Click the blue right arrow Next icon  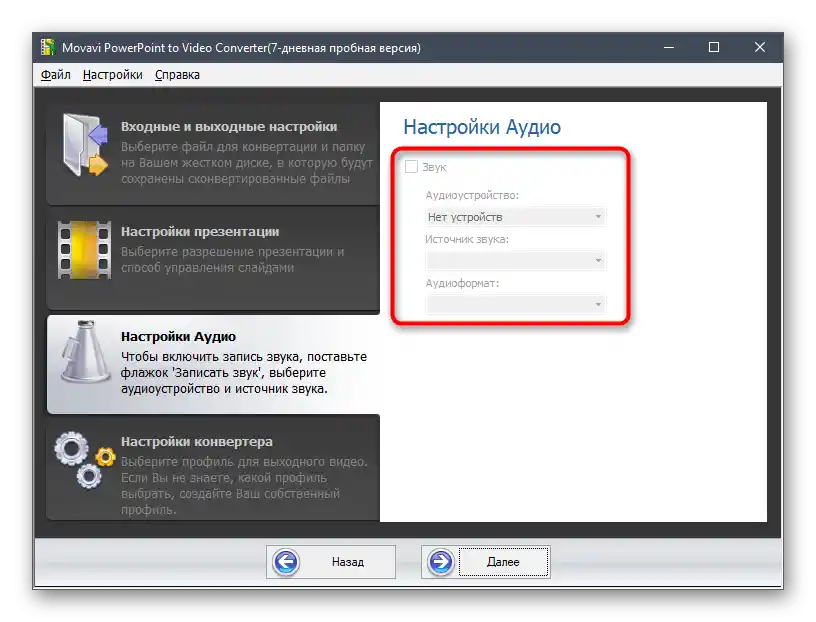coord(441,562)
